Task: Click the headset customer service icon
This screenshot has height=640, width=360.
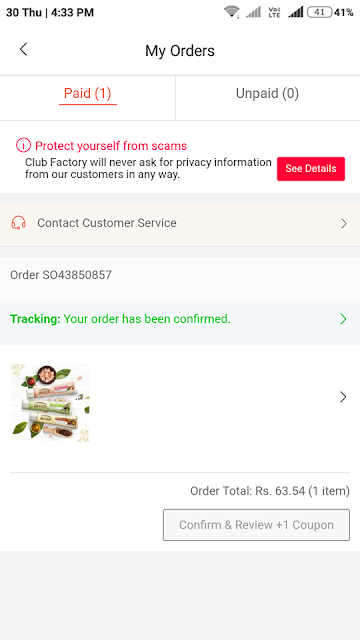Action: pyautogui.click(x=18, y=223)
